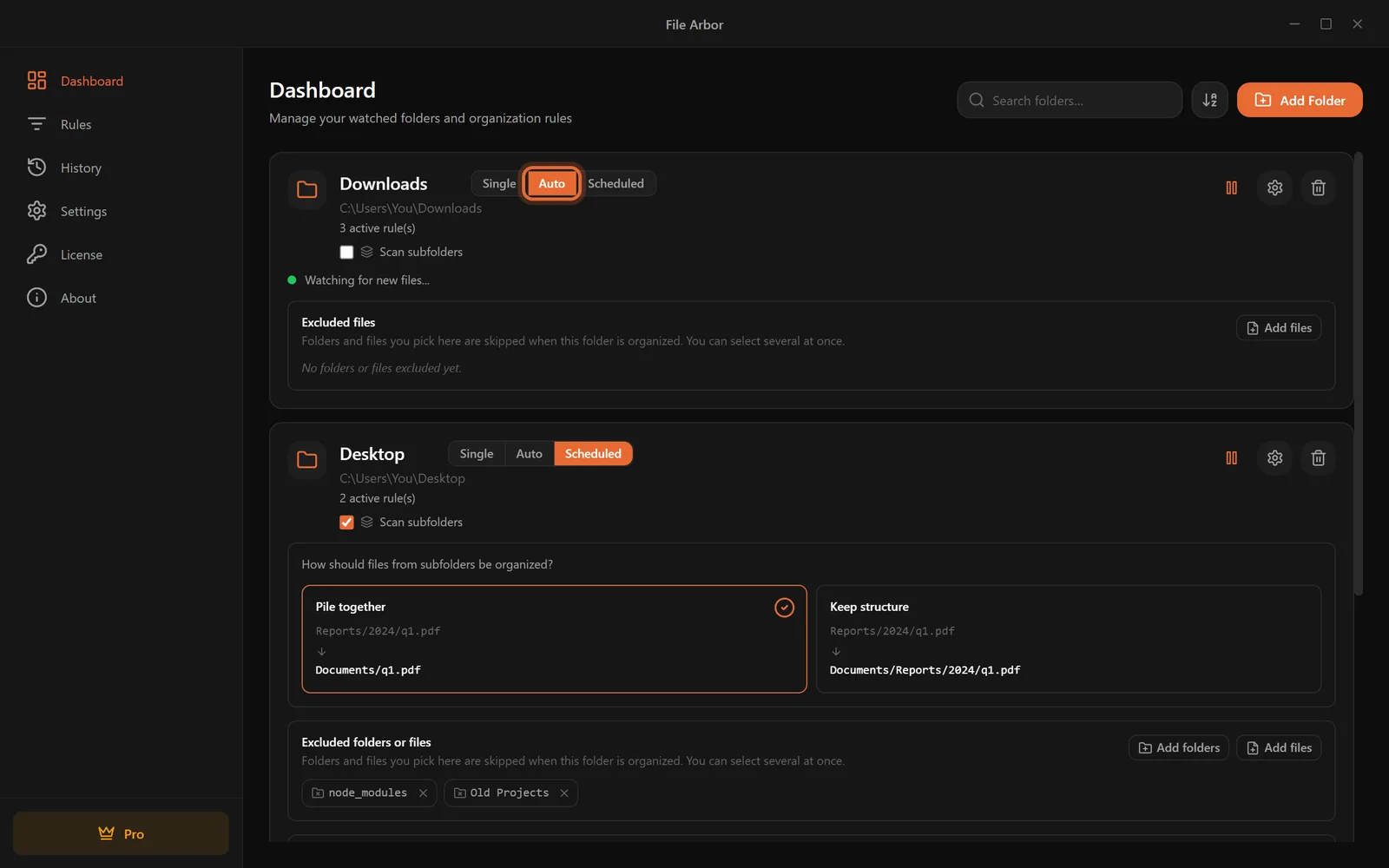This screenshot has height=868, width=1389.
Task: Click the dashboard vertical scrollbar
Action: (1359, 373)
